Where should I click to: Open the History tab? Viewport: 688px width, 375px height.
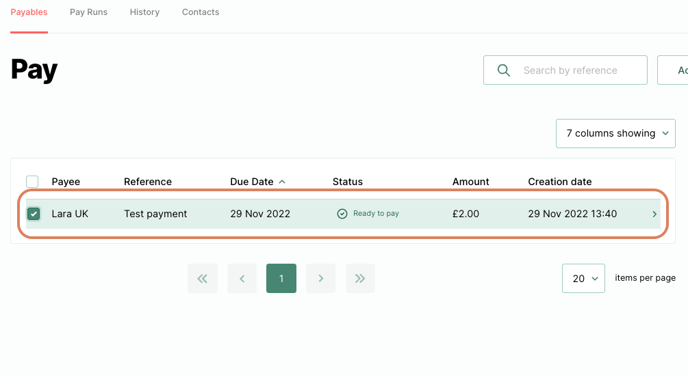point(145,12)
